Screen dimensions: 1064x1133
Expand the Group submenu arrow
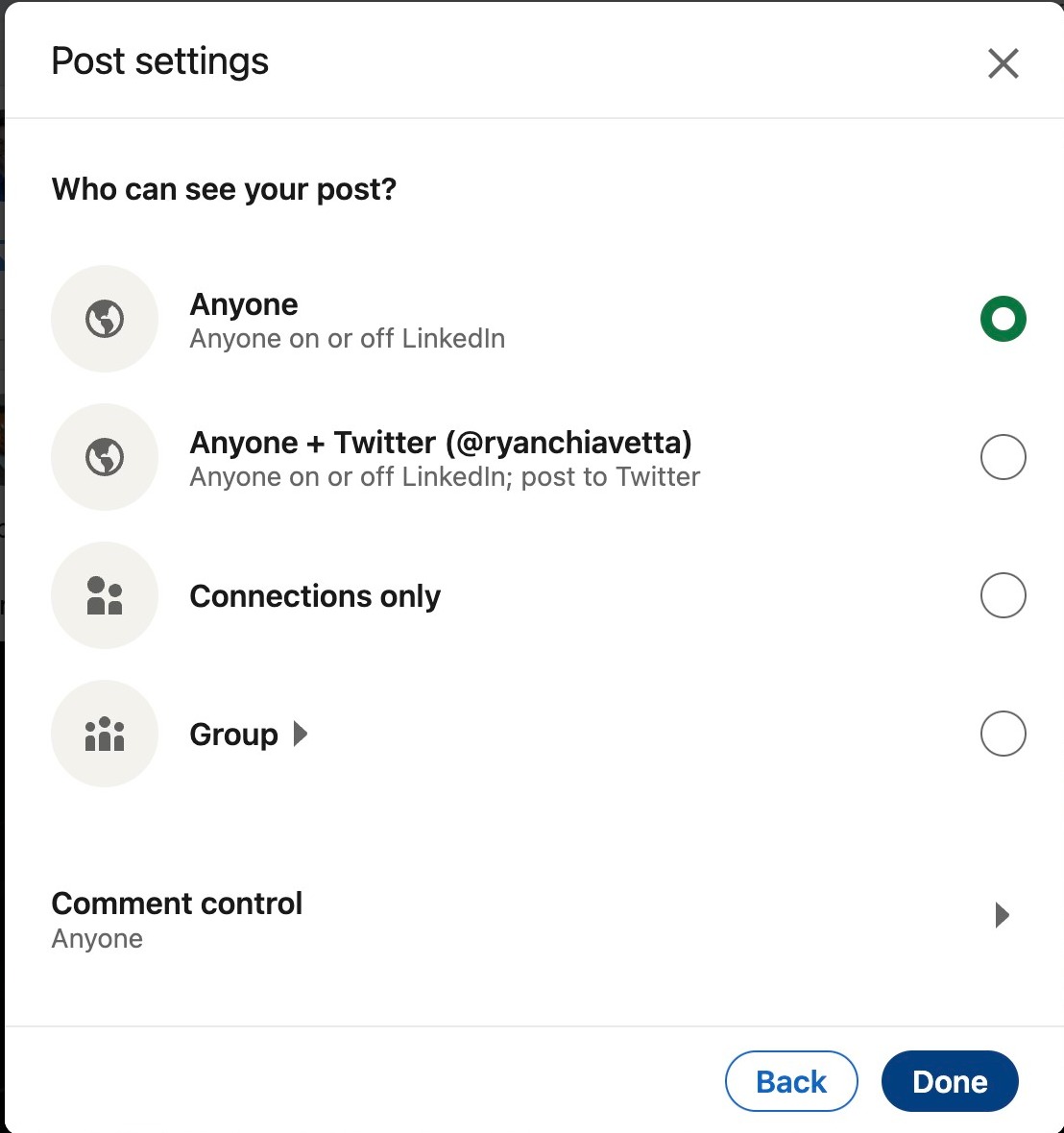pyautogui.click(x=301, y=735)
